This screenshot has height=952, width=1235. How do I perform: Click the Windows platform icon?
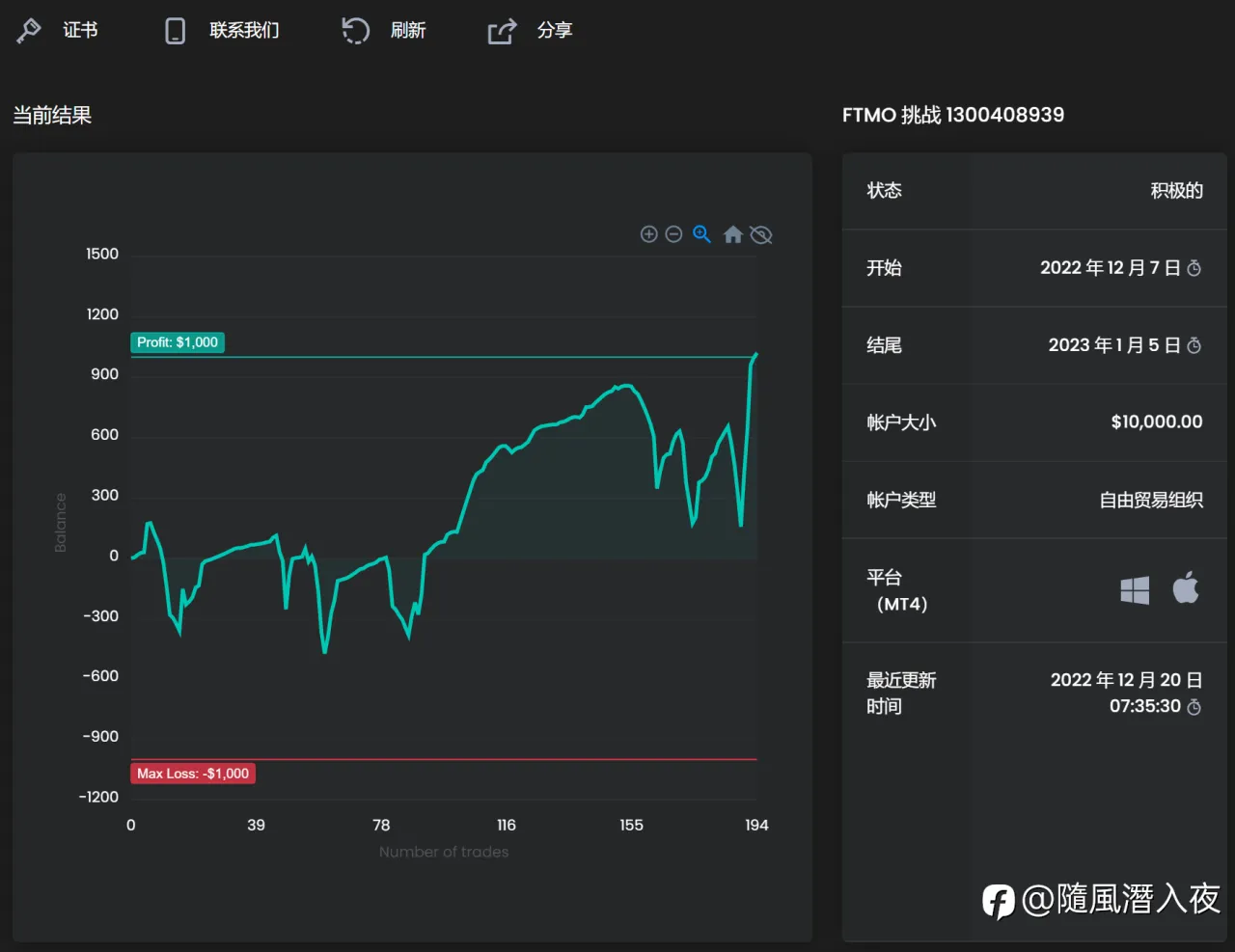pos(1135,589)
